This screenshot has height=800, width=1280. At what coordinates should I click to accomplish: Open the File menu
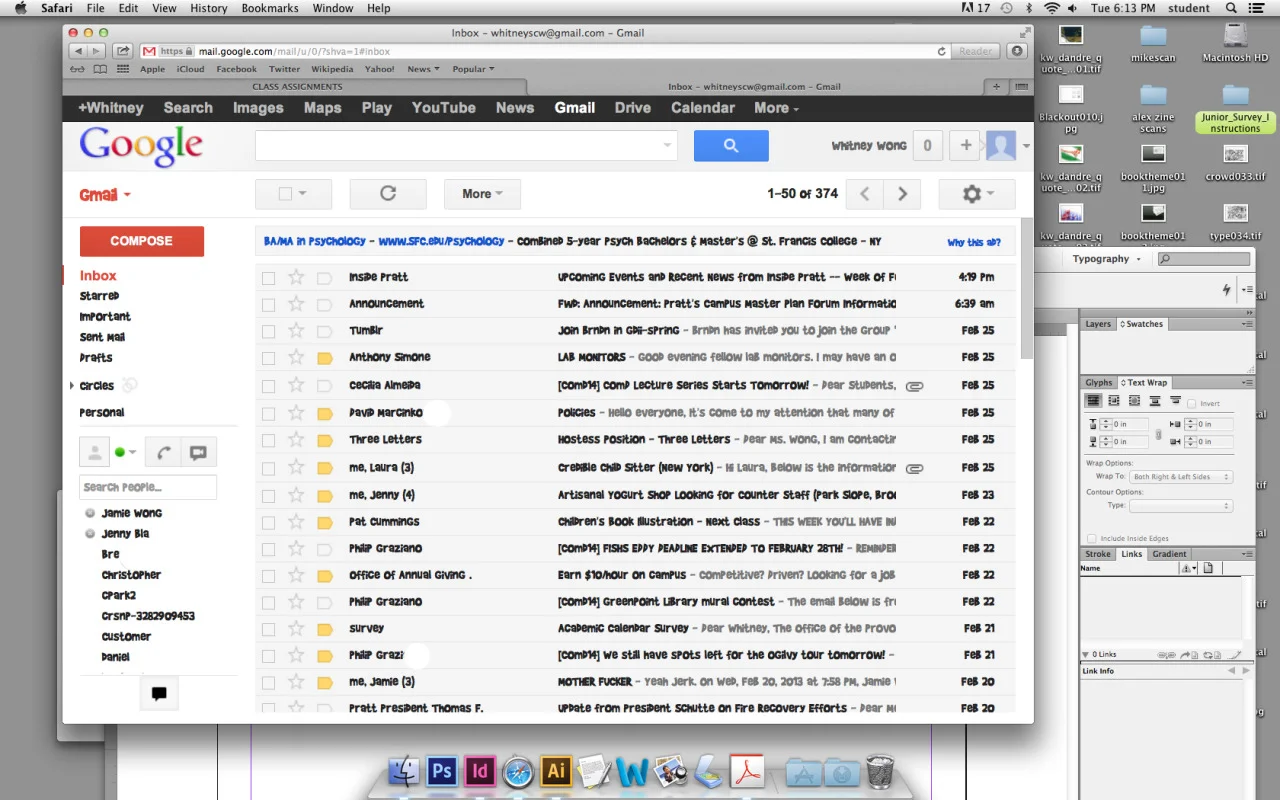(95, 8)
